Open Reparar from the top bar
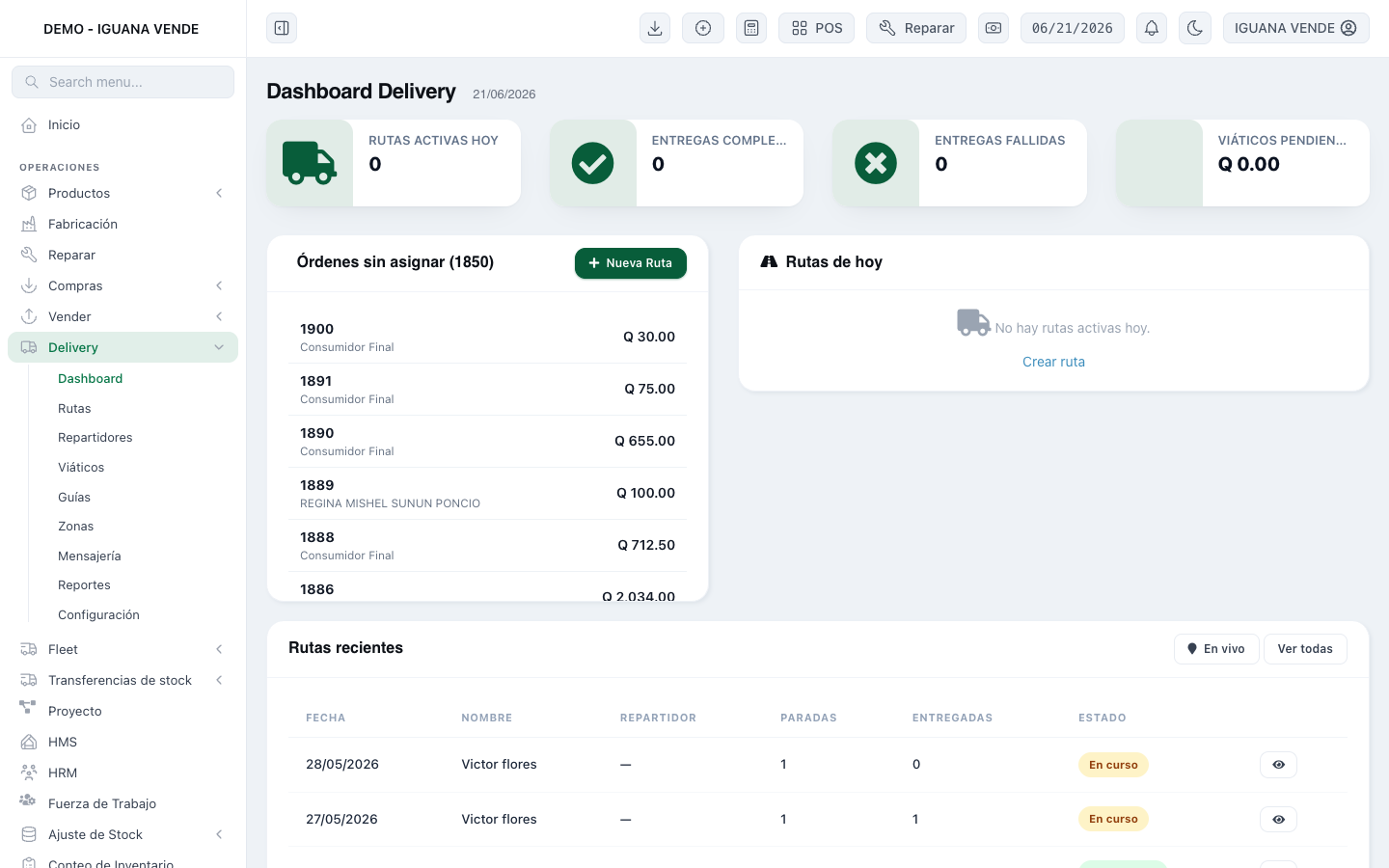This screenshot has width=1389, height=868. (x=916, y=28)
